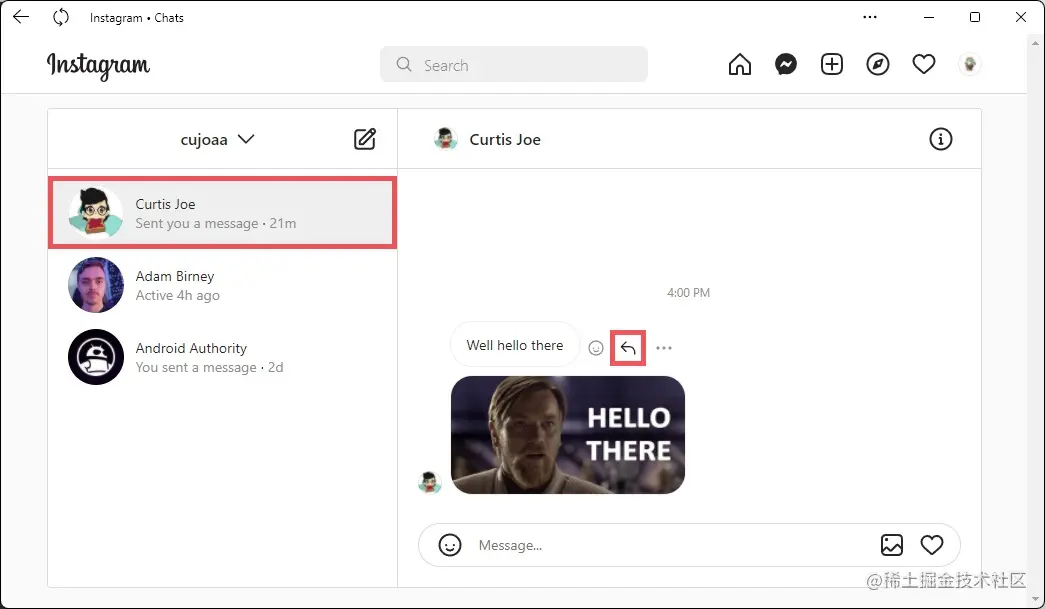Open conversation details info icon

coord(940,139)
